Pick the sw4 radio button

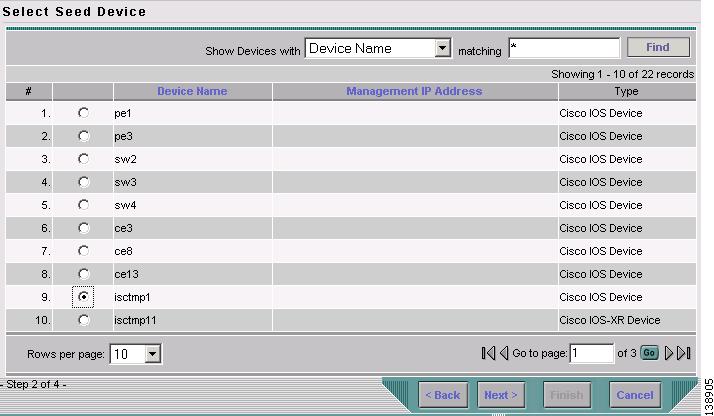pyautogui.click(x=83, y=205)
